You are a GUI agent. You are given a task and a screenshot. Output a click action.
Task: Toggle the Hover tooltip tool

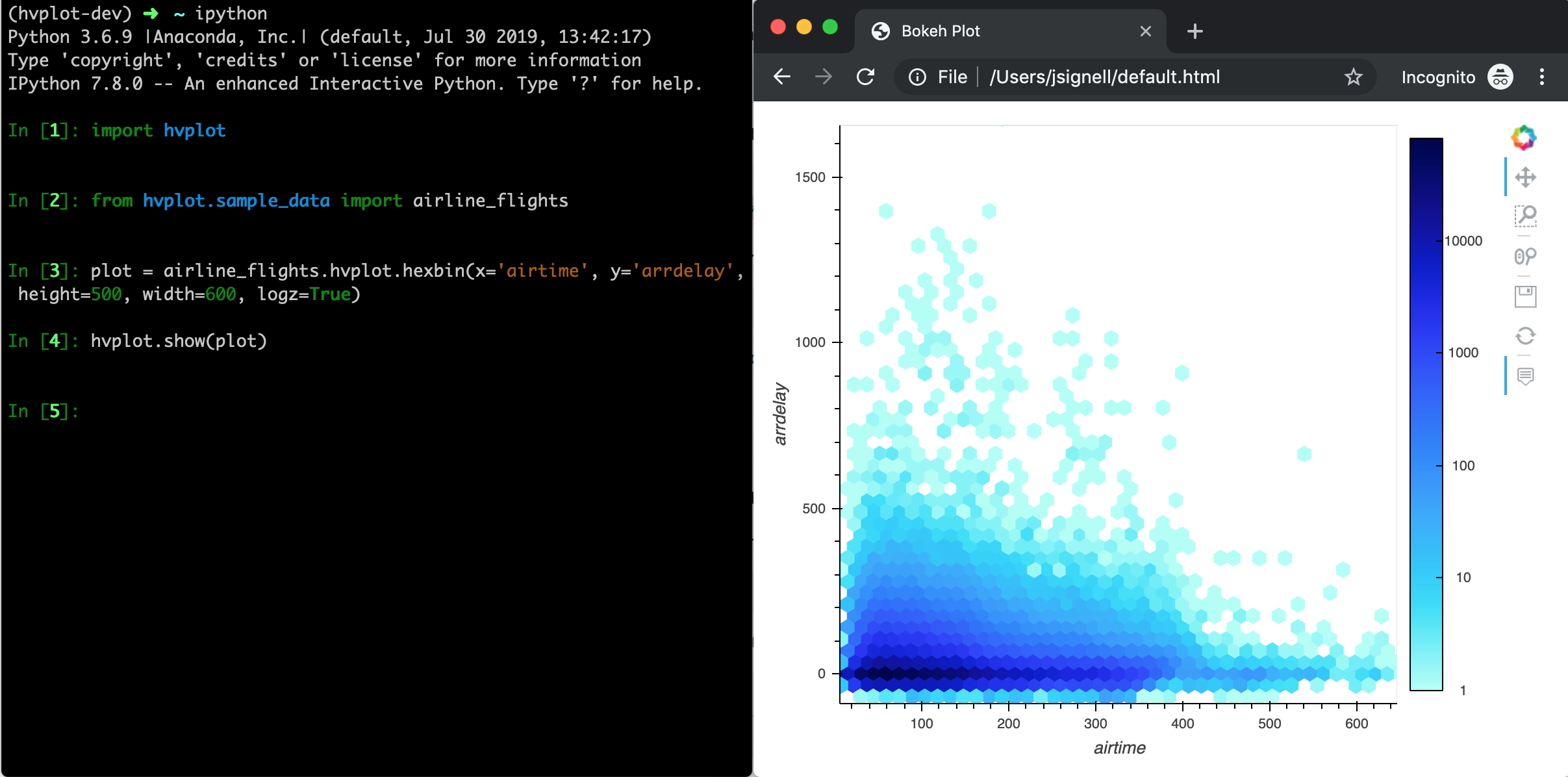point(1525,376)
